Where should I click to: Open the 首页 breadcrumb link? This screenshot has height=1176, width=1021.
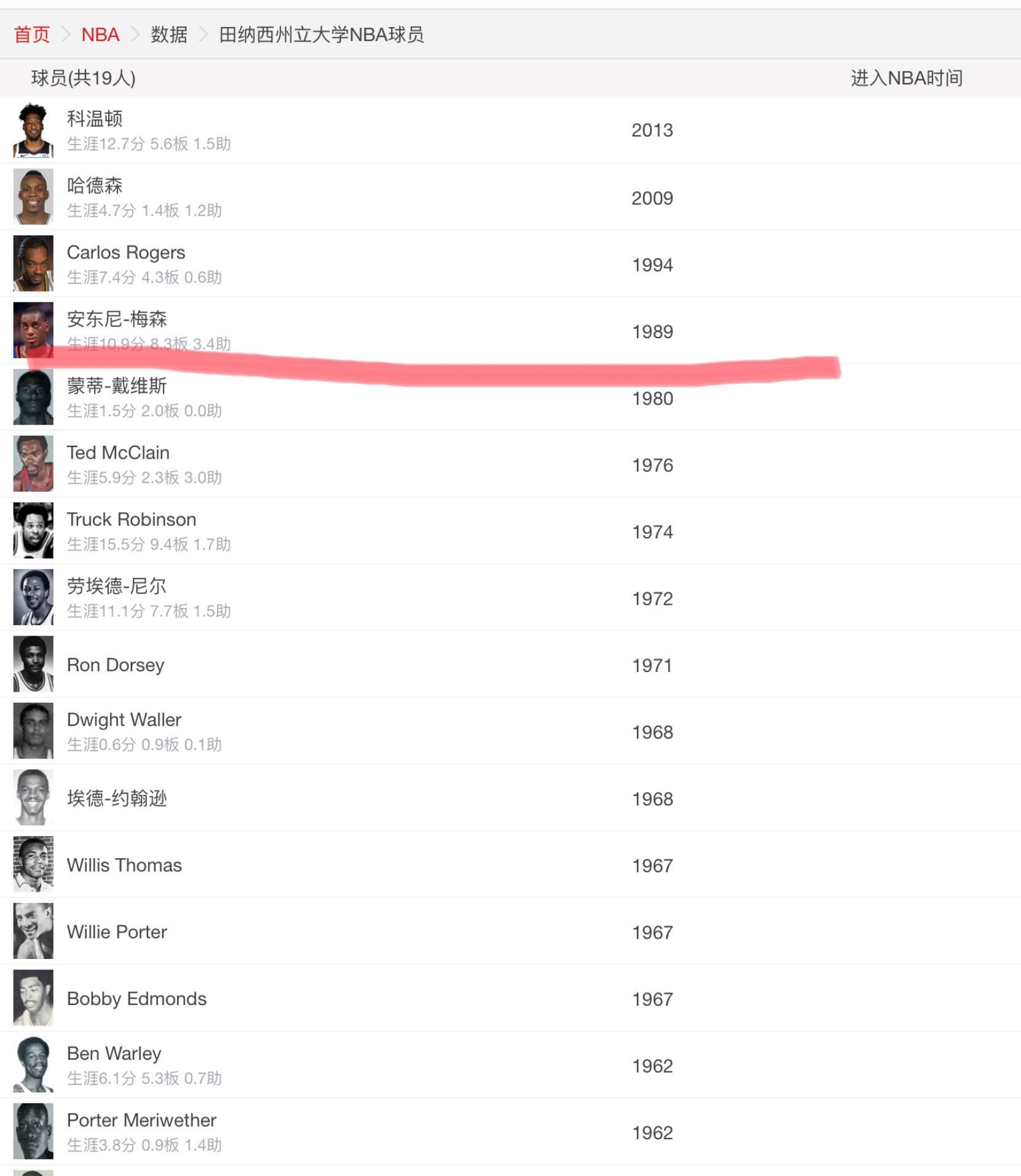pyautogui.click(x=32, y=34)
